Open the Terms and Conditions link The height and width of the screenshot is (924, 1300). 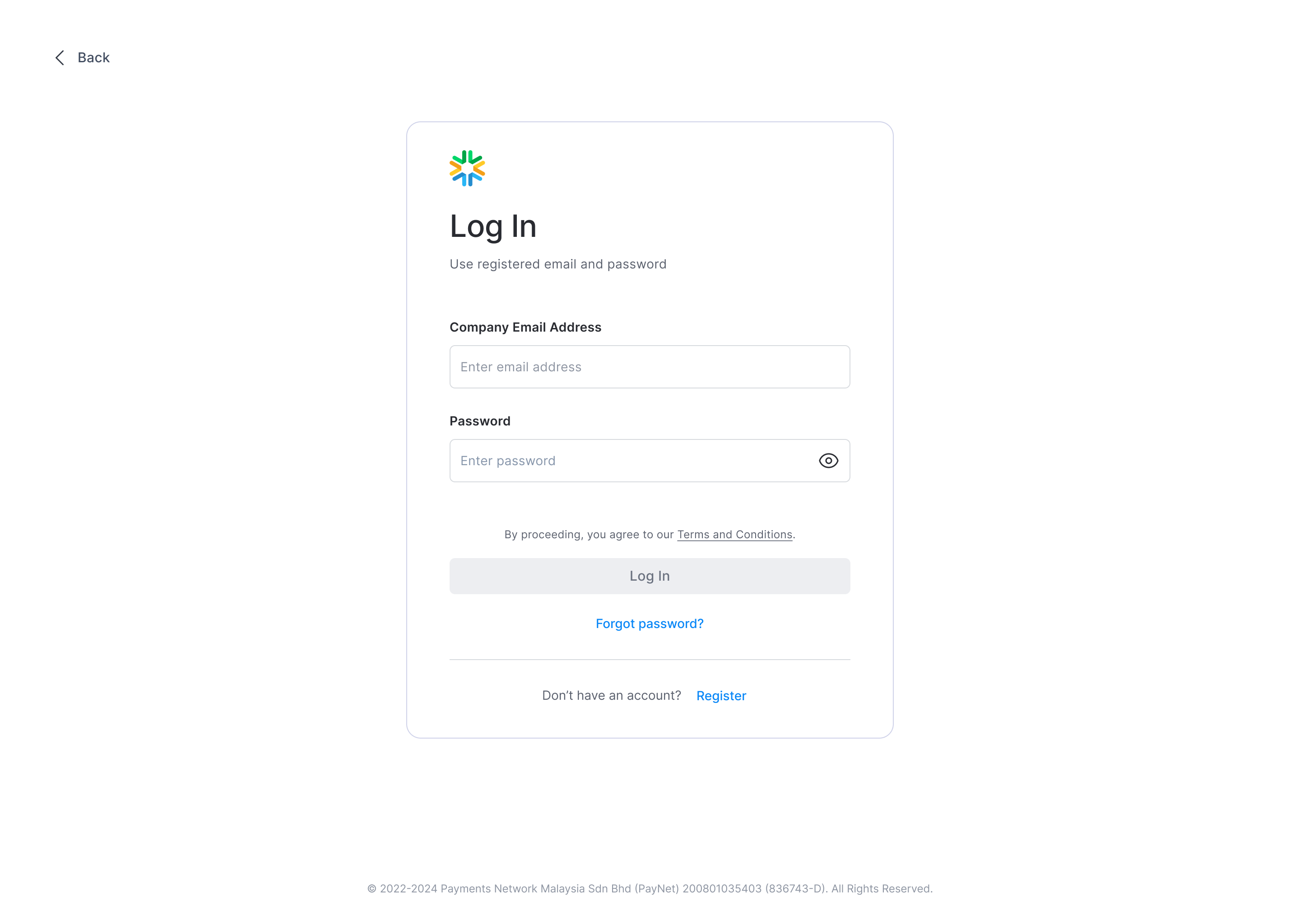coord(734,534)
